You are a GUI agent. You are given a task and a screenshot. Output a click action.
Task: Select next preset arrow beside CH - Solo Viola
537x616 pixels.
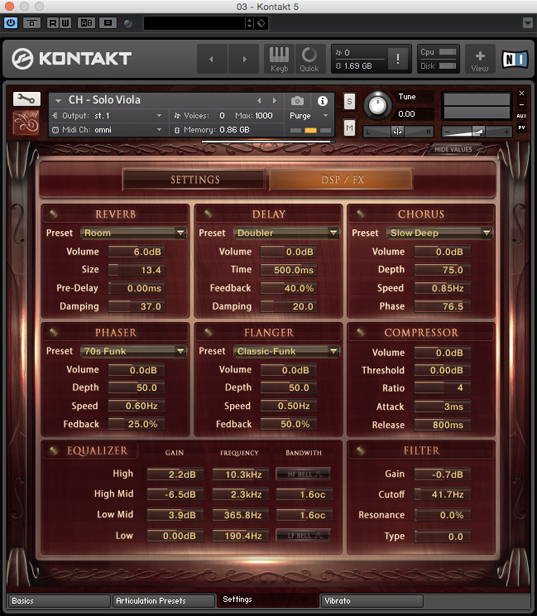click(x=274, y=101)
